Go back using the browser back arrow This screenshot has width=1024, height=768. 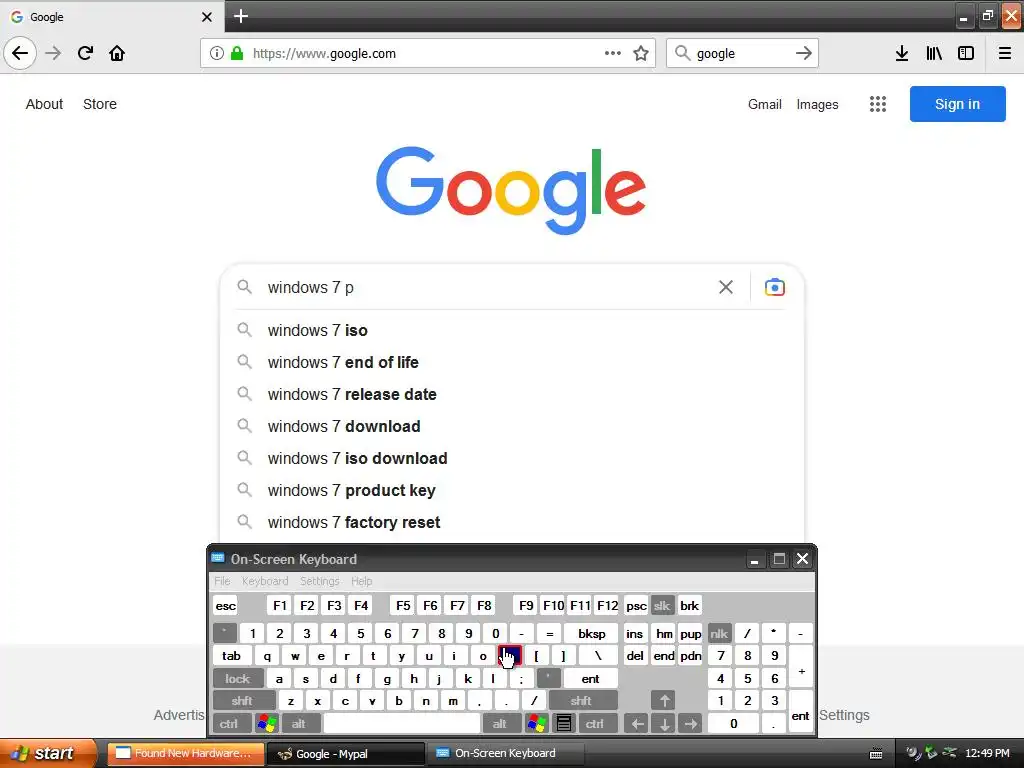click(x=20, y=53)
